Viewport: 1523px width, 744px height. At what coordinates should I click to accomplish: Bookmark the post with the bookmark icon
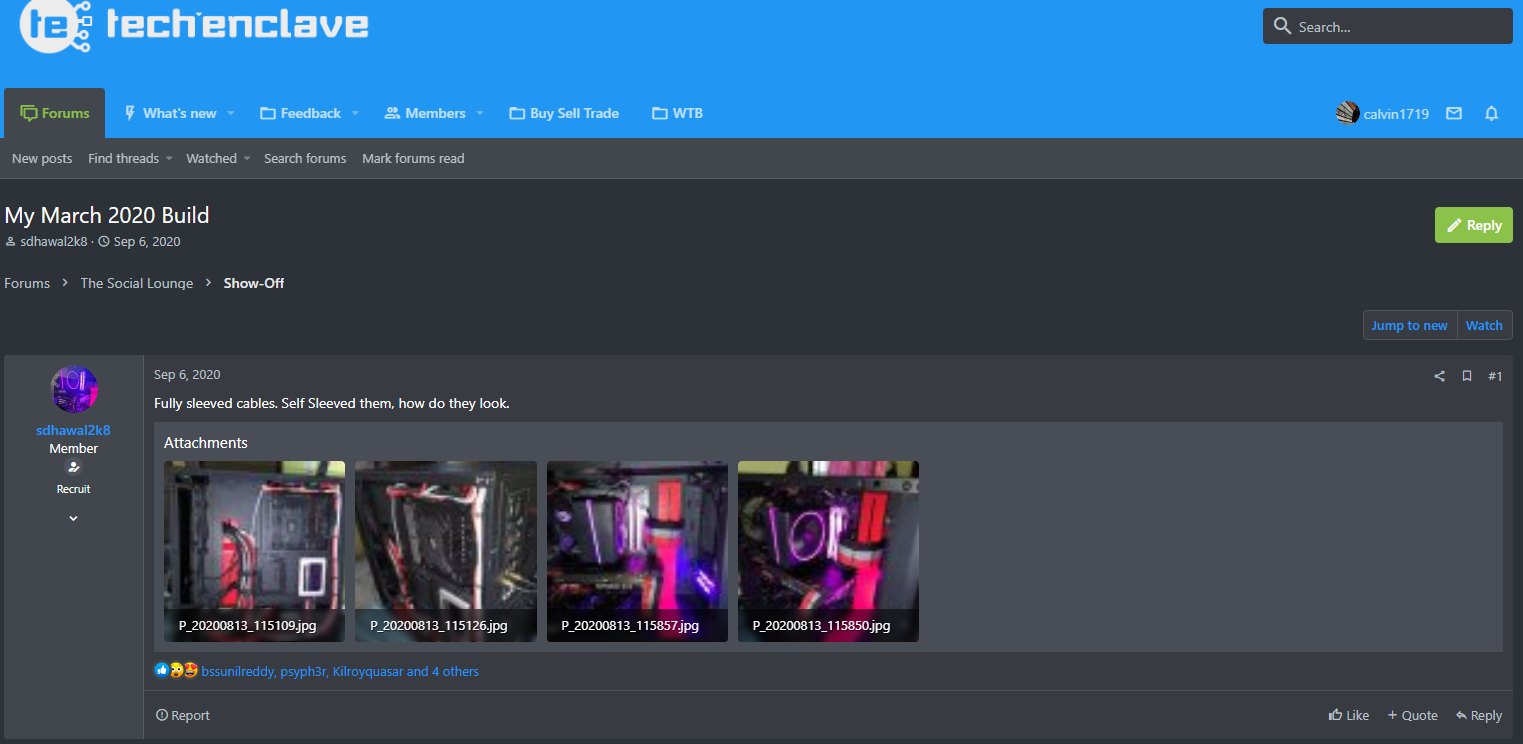(1467, 376)
